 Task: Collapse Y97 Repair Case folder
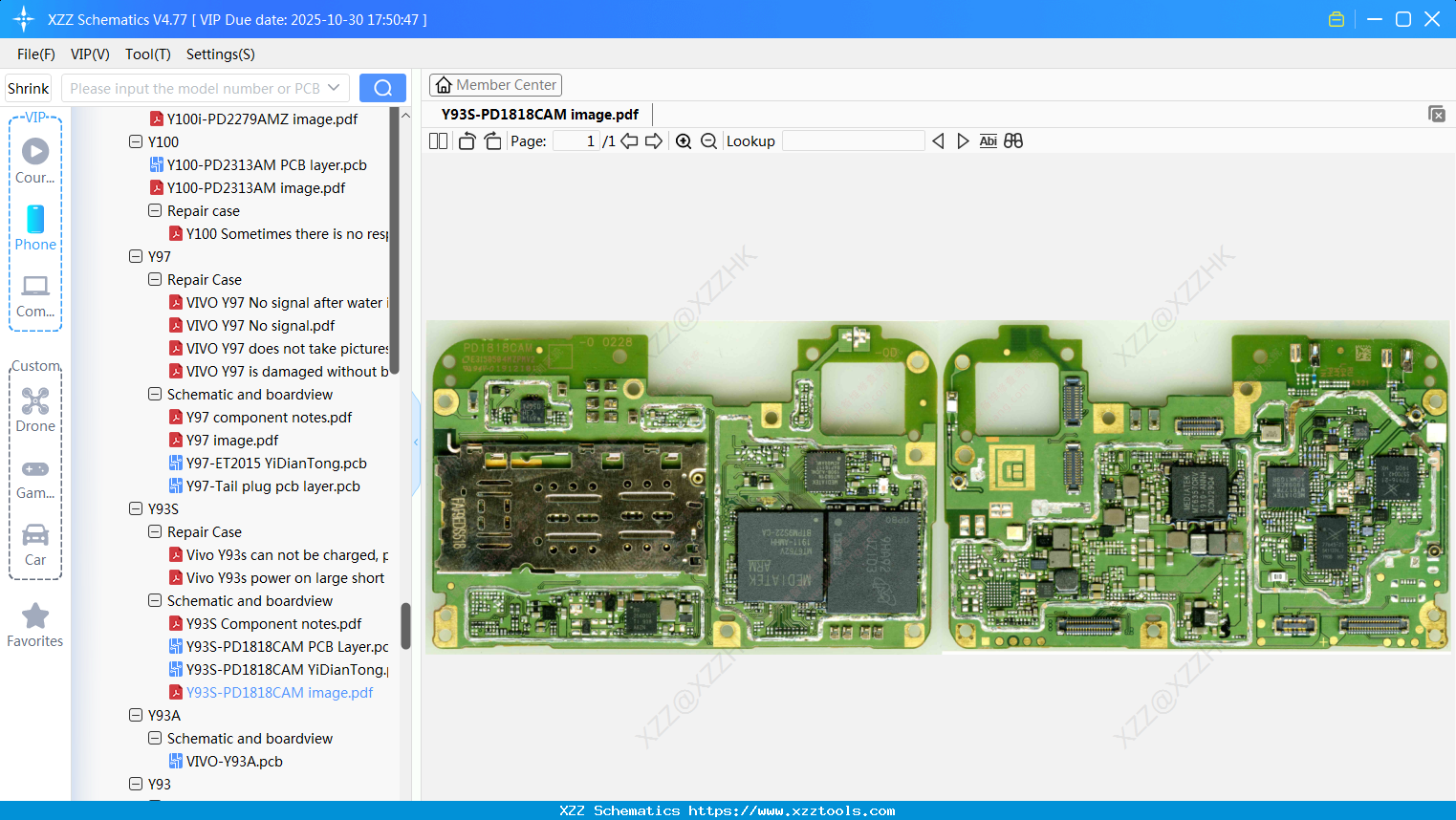pos(155,280)
